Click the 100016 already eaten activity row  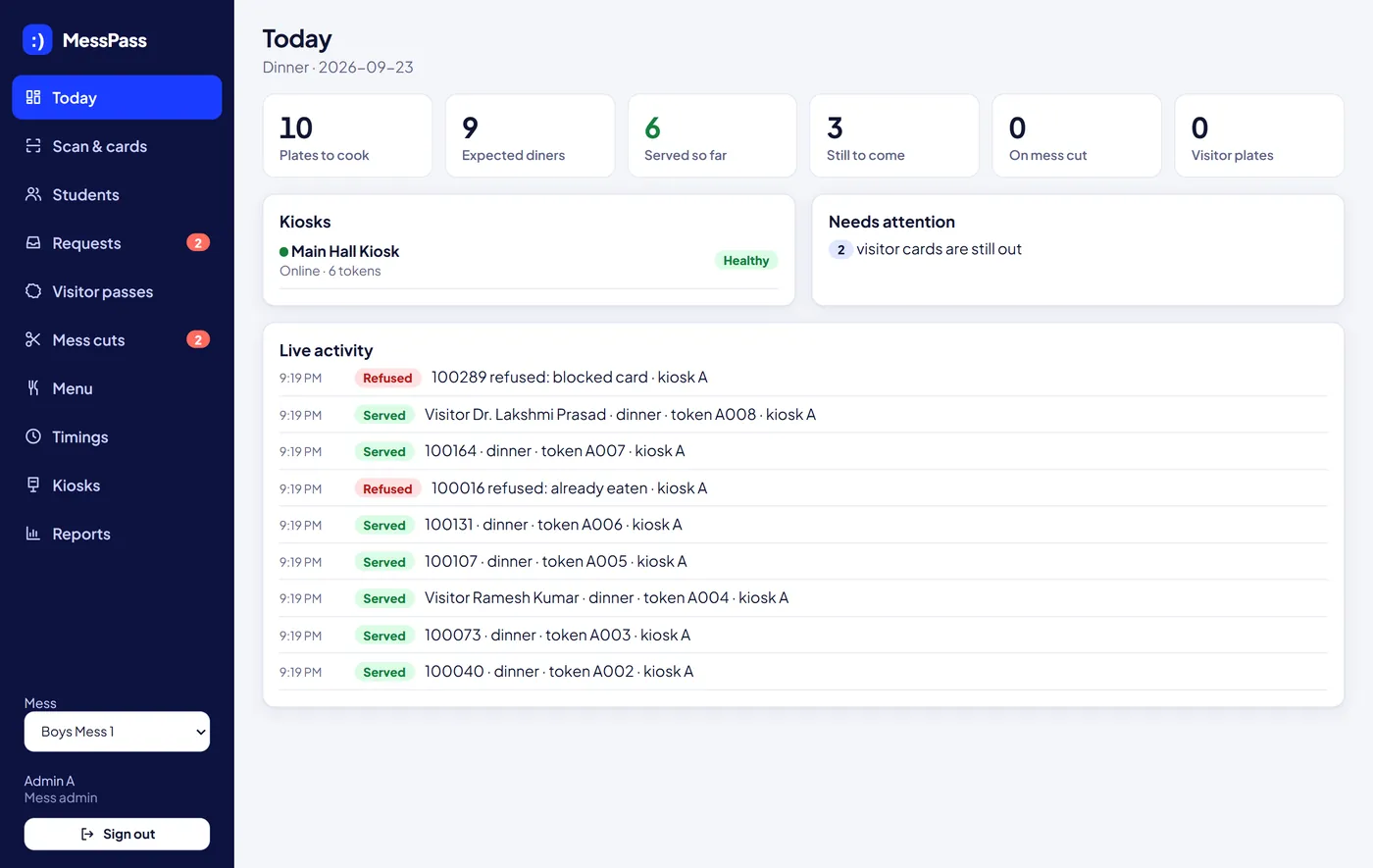tap(803, 488)
